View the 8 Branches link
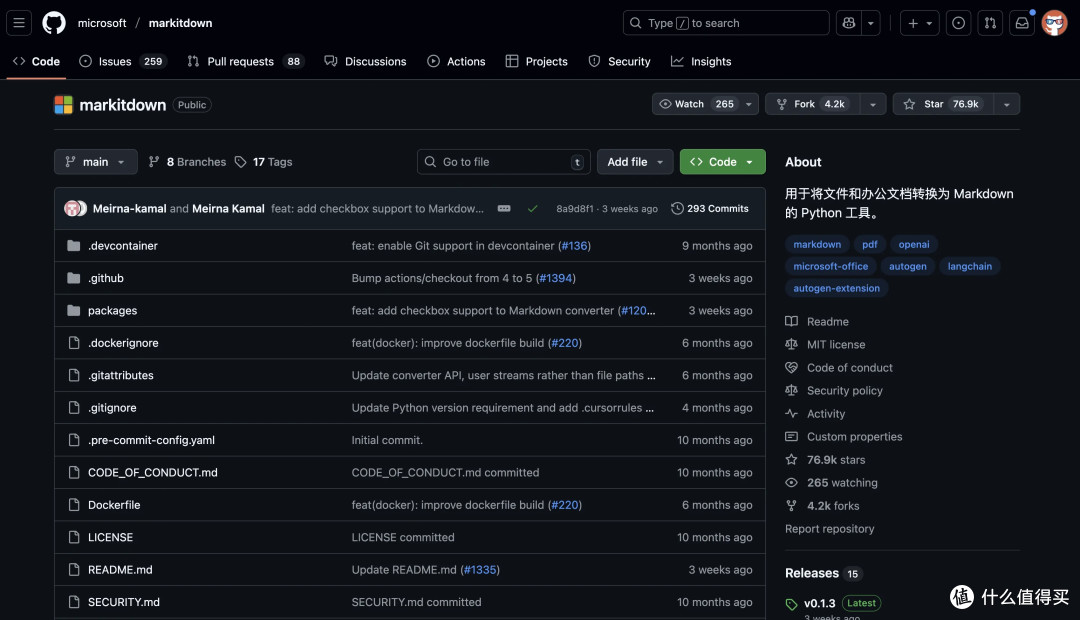Screen dimensions: 1080x620 tap(187, 162)
